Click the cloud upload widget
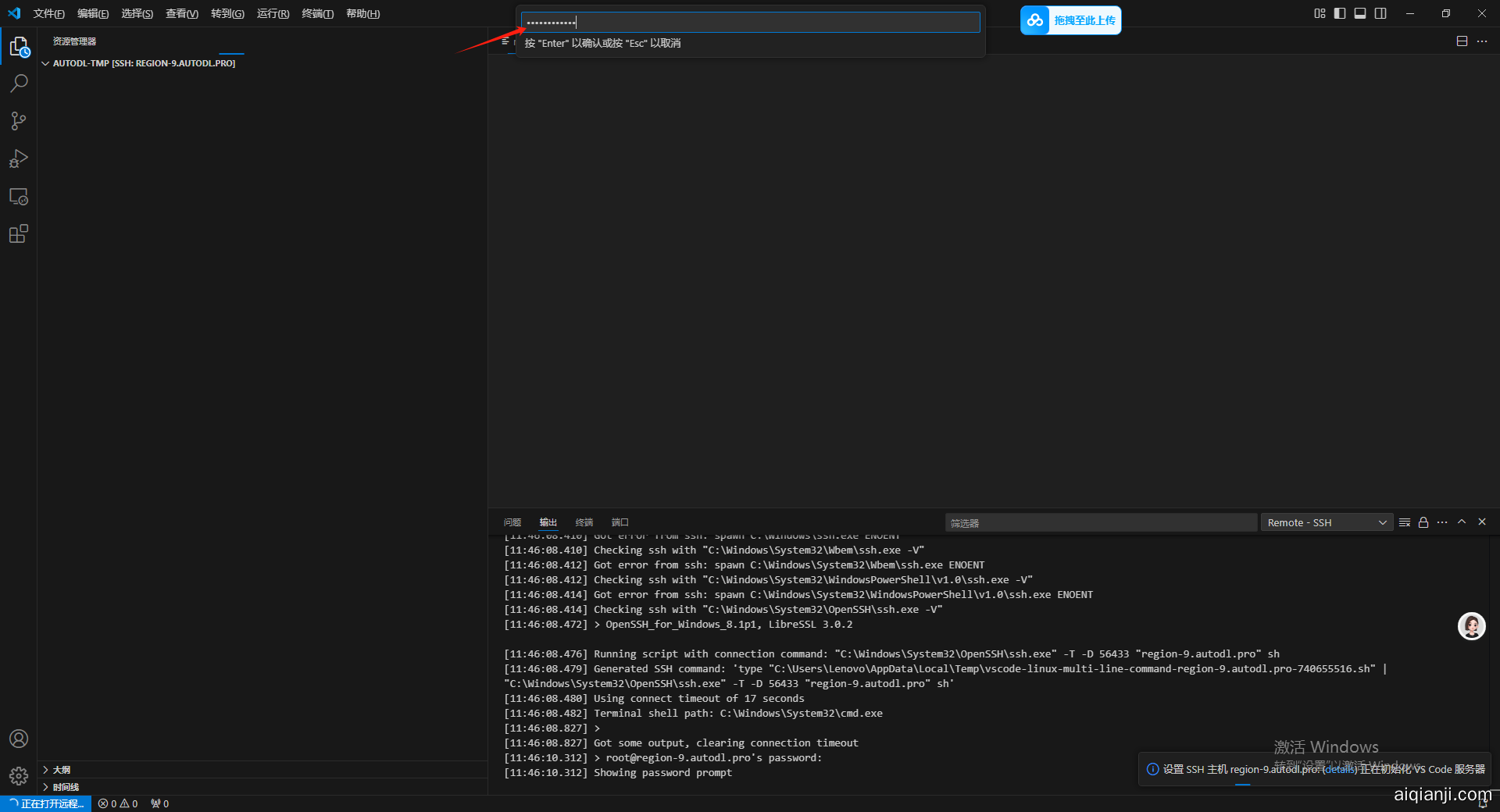Screen dimensions: 1500x812 coord(1070,20)
